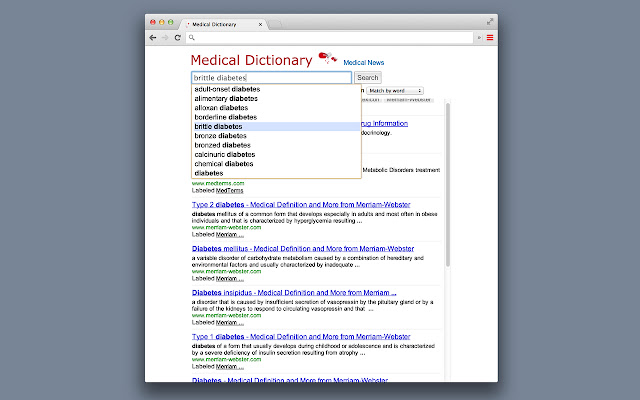Choose calcinuric diabetes suggestion

(276, 155)
